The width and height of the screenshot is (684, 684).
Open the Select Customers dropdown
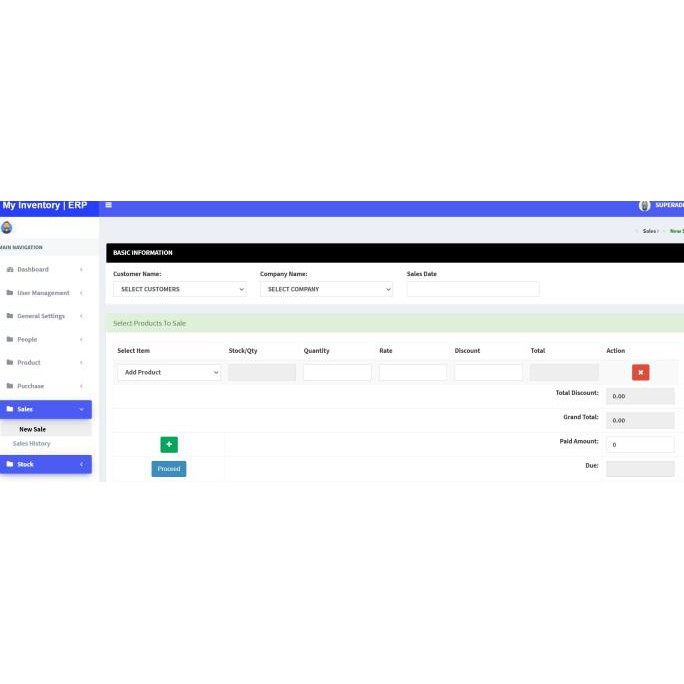(179, 289)
